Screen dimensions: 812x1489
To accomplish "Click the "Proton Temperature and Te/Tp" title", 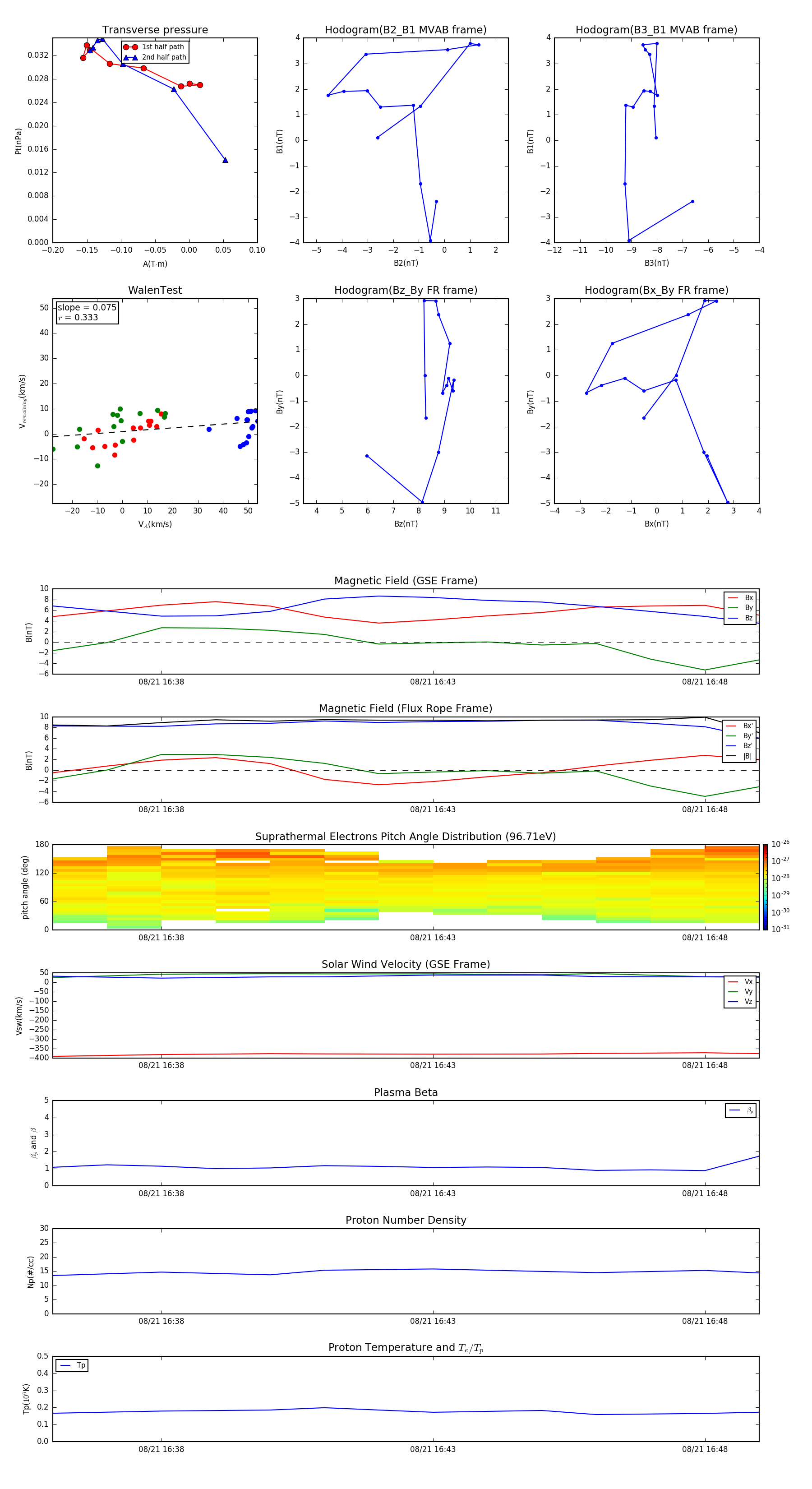I will tap(406, 1348).
